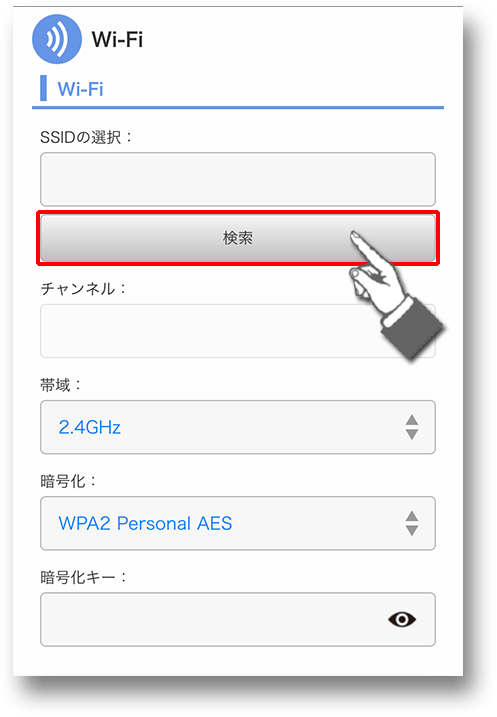Viewport: 497px width, 717px height.
Task: Focus the 暗号化キー input field
Action: [x=238, y=620]
